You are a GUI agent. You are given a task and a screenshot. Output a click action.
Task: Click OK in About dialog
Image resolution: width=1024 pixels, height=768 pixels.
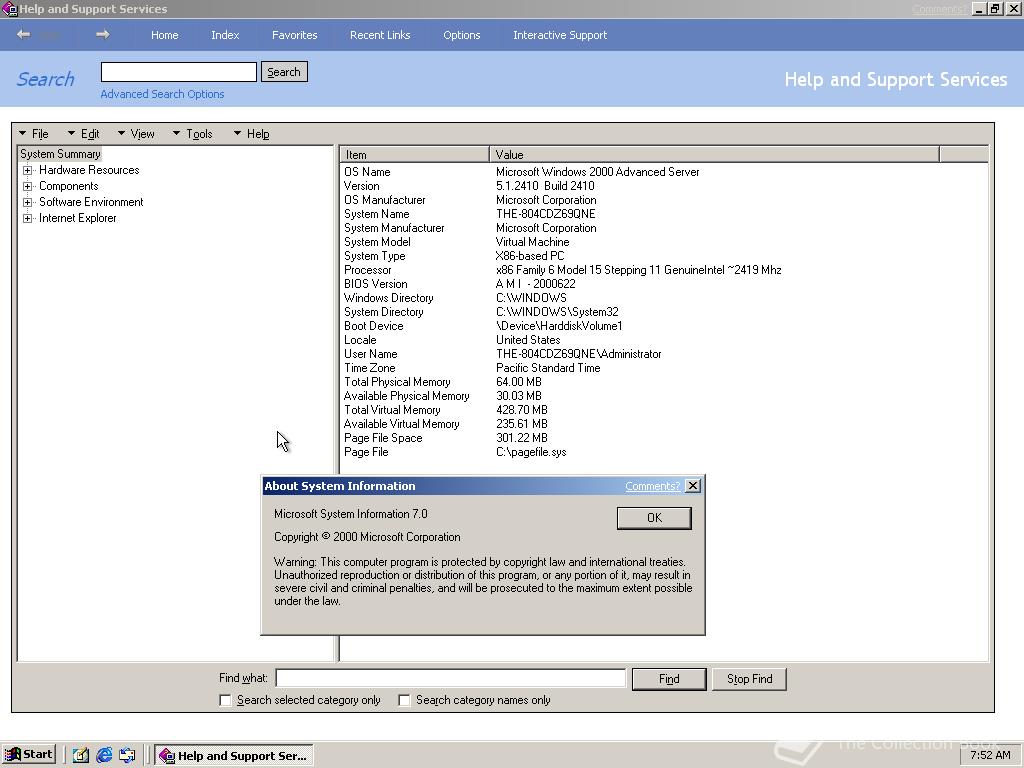coord(654,518)
